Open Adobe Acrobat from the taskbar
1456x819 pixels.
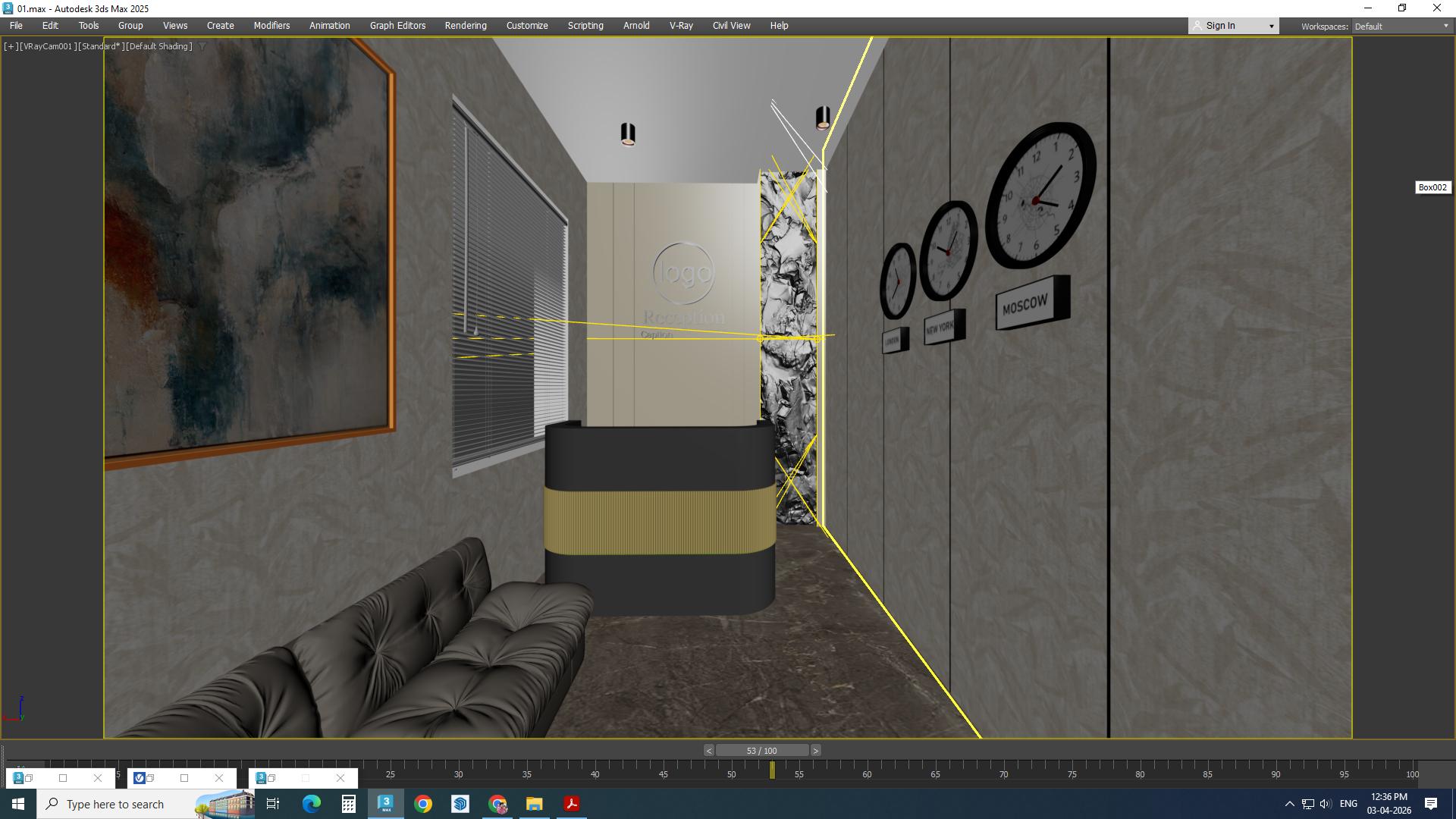572,804
